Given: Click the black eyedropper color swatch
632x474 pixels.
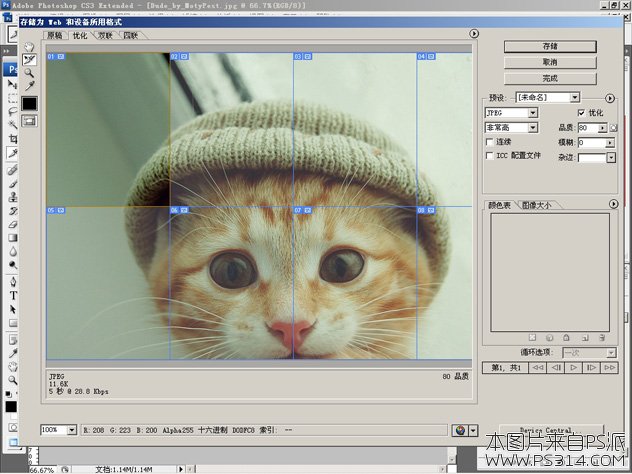Looking at the screenshot, I should click(x=30, y=103).
